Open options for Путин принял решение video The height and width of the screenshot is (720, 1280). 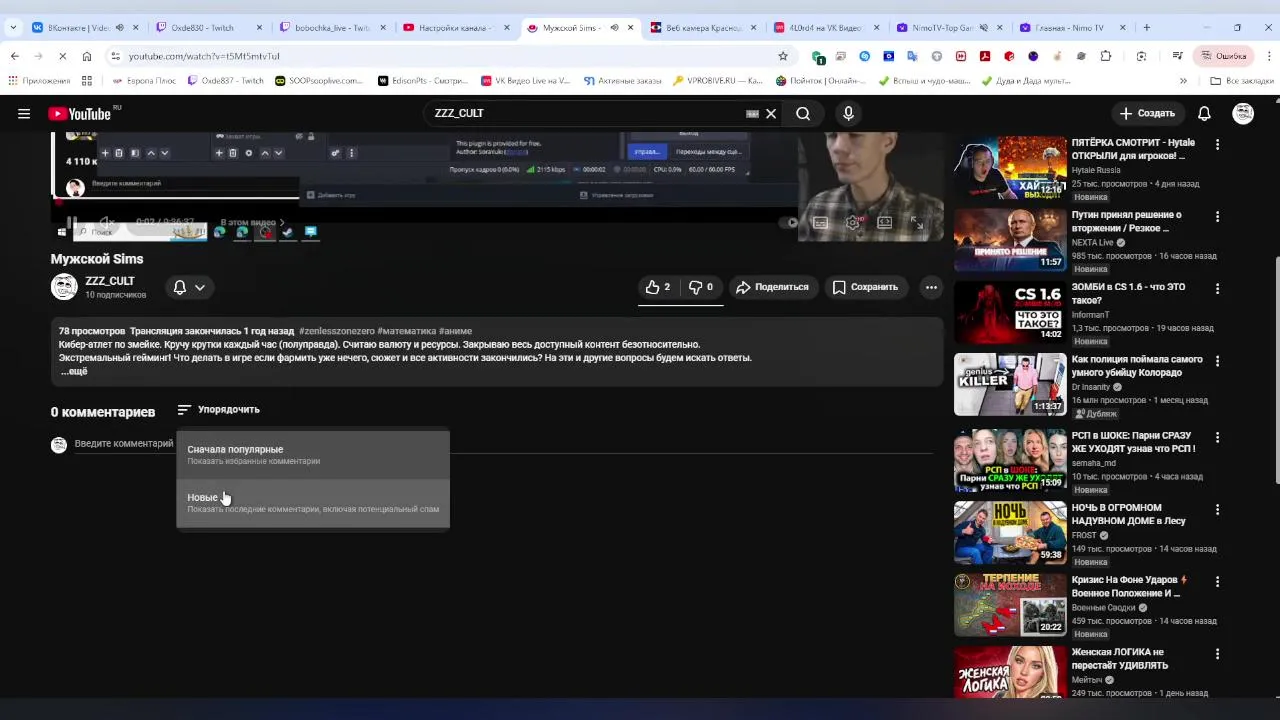click(1217, 216)
